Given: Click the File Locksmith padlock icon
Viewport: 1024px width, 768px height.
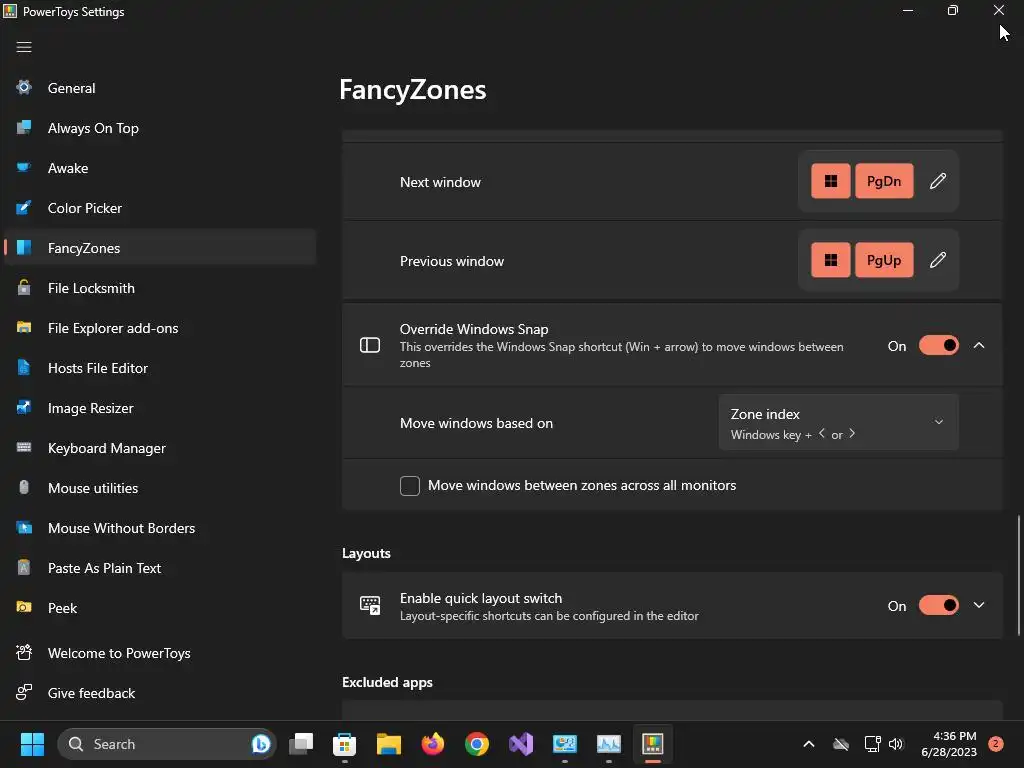Looking at the screenshot, I should pos(24,287).
